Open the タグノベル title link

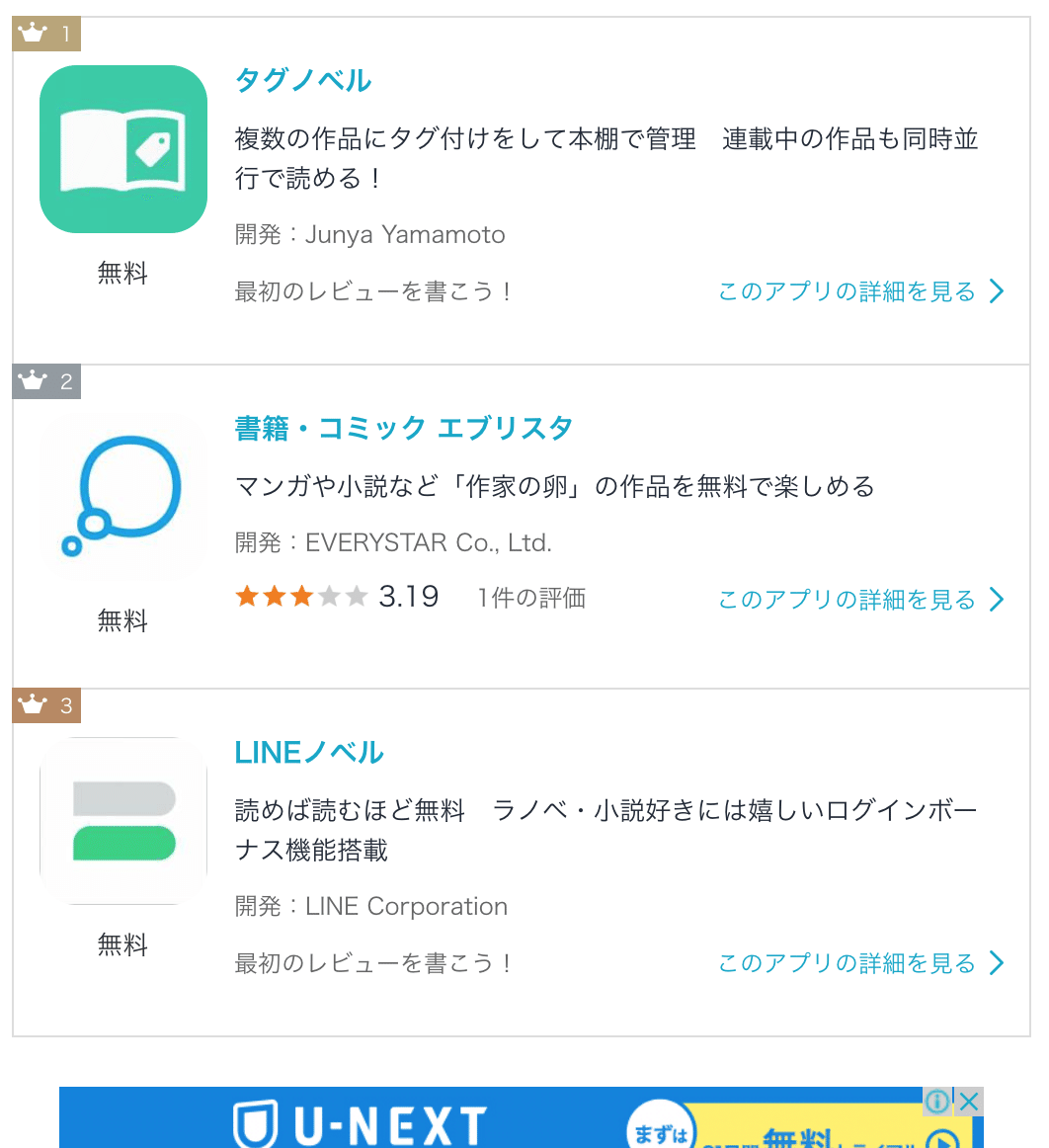coord(303,81)
